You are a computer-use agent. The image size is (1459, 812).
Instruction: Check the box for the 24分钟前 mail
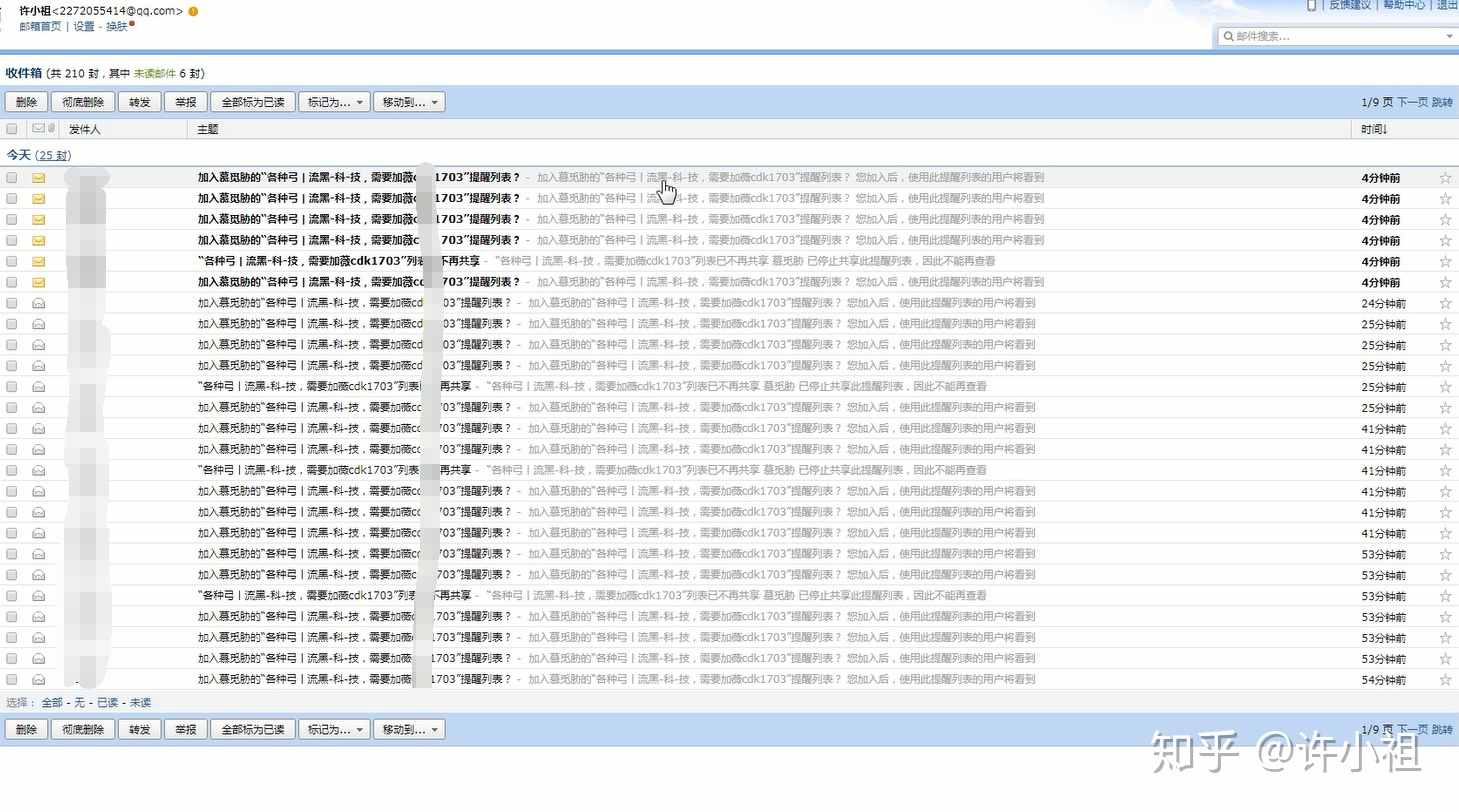pyautogui.click(x=12, y=303)
